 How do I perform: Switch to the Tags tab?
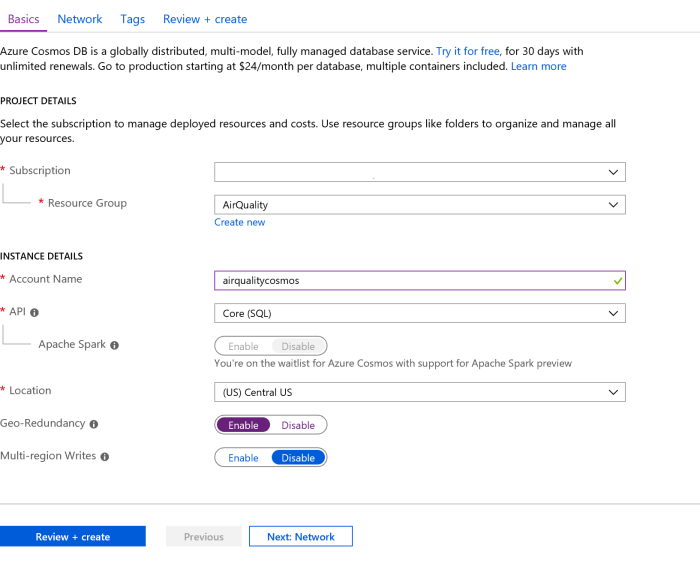(133, 19)
